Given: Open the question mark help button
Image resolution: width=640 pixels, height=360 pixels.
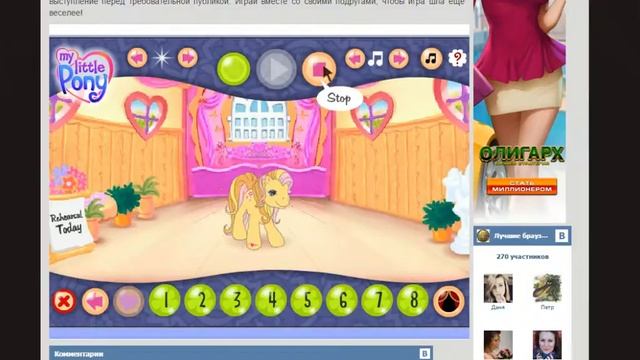Looking at the screenshot, I should [458, 58].
